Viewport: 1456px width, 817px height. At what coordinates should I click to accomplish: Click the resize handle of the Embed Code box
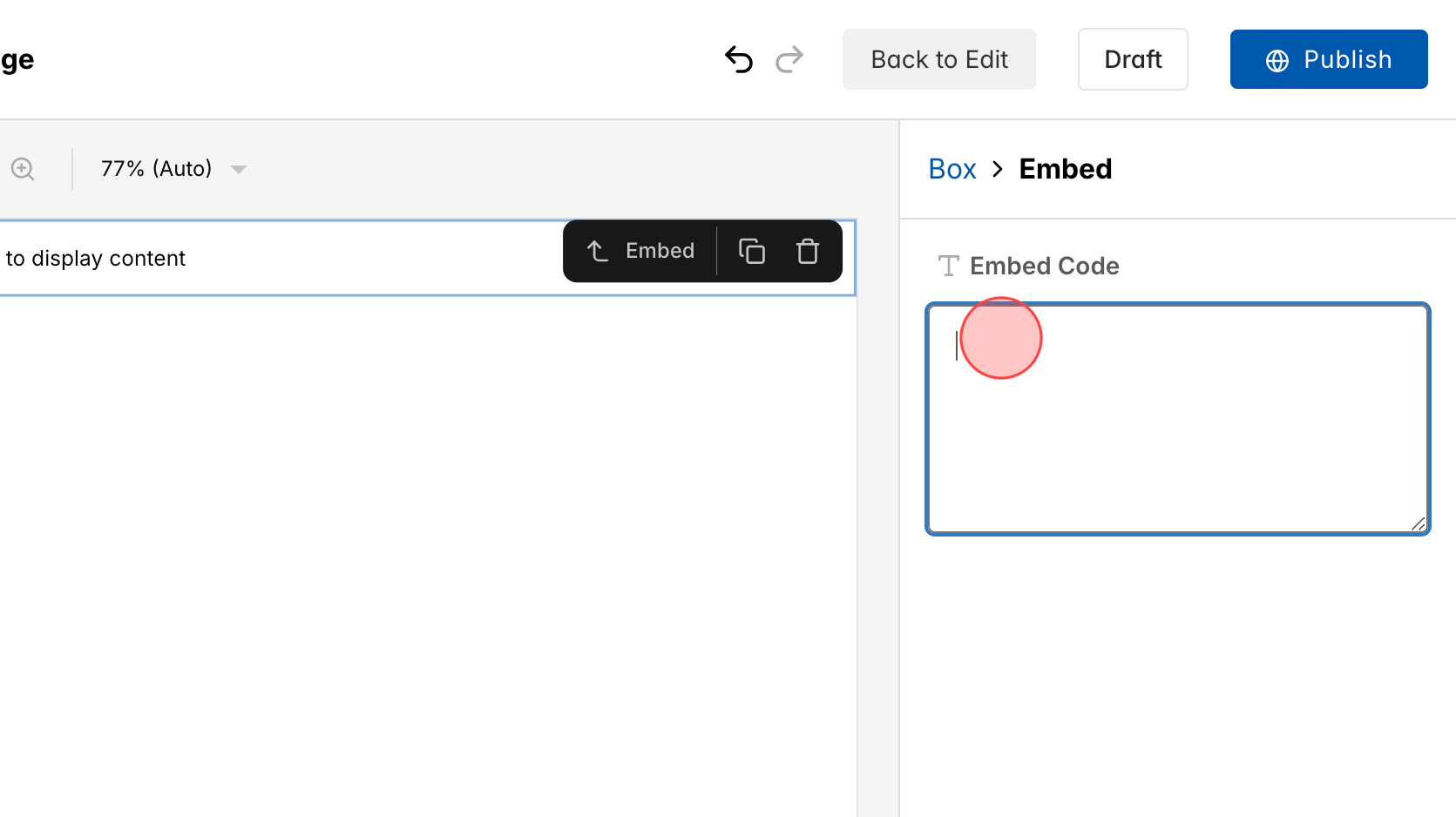1419,523
